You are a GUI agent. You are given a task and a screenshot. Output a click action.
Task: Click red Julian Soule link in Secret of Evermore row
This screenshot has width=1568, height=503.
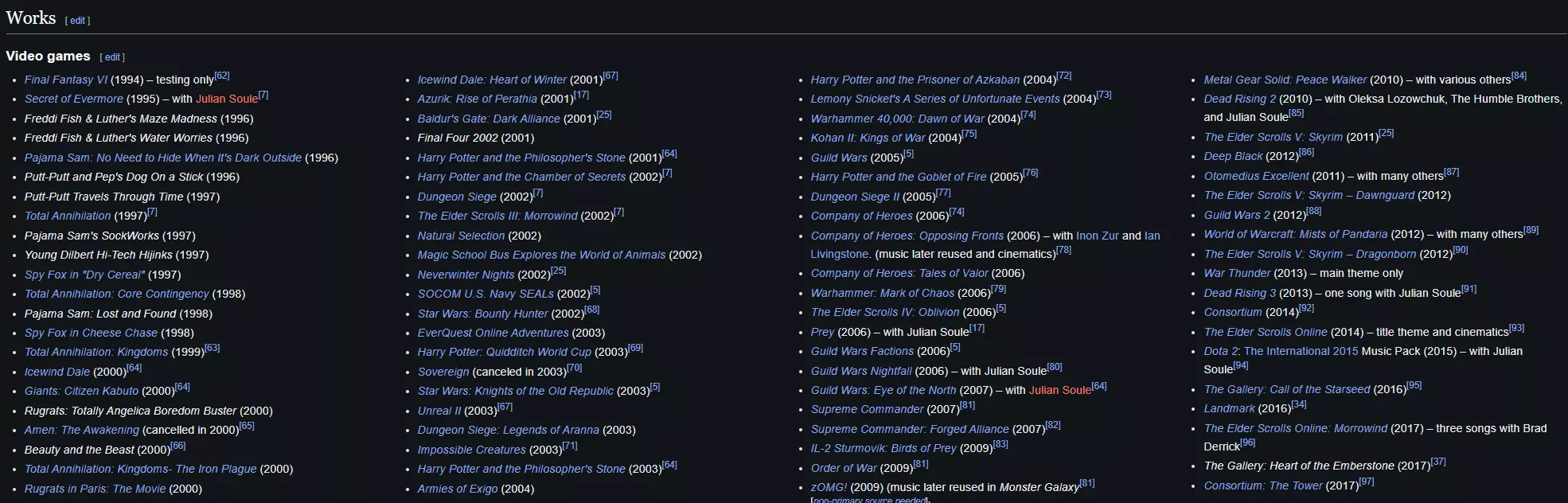point(227,99)
